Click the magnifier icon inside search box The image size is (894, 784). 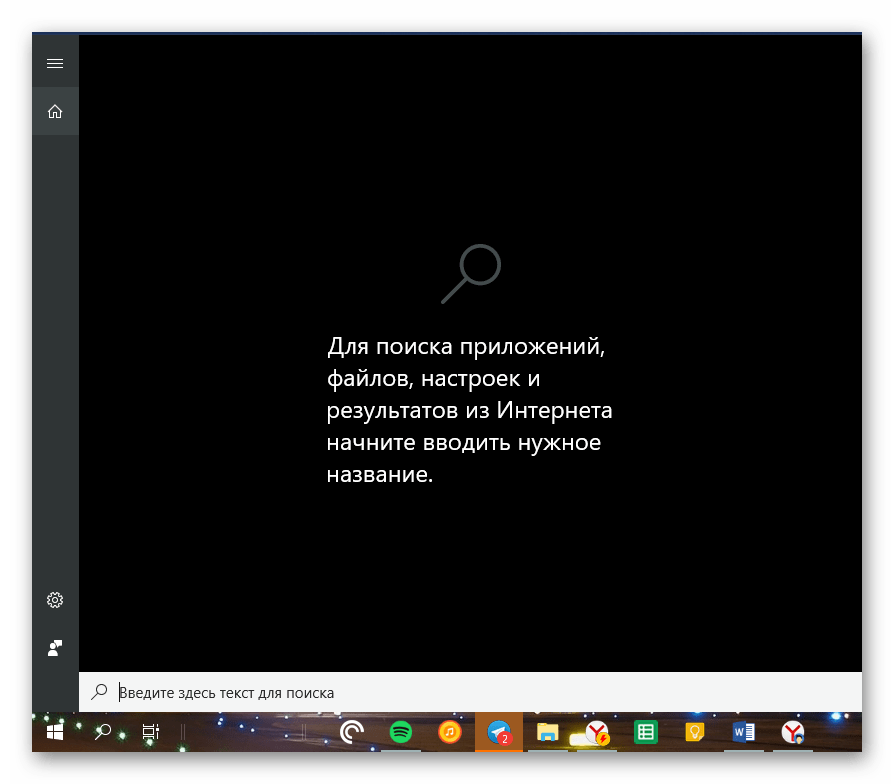(x=100, y=692)
